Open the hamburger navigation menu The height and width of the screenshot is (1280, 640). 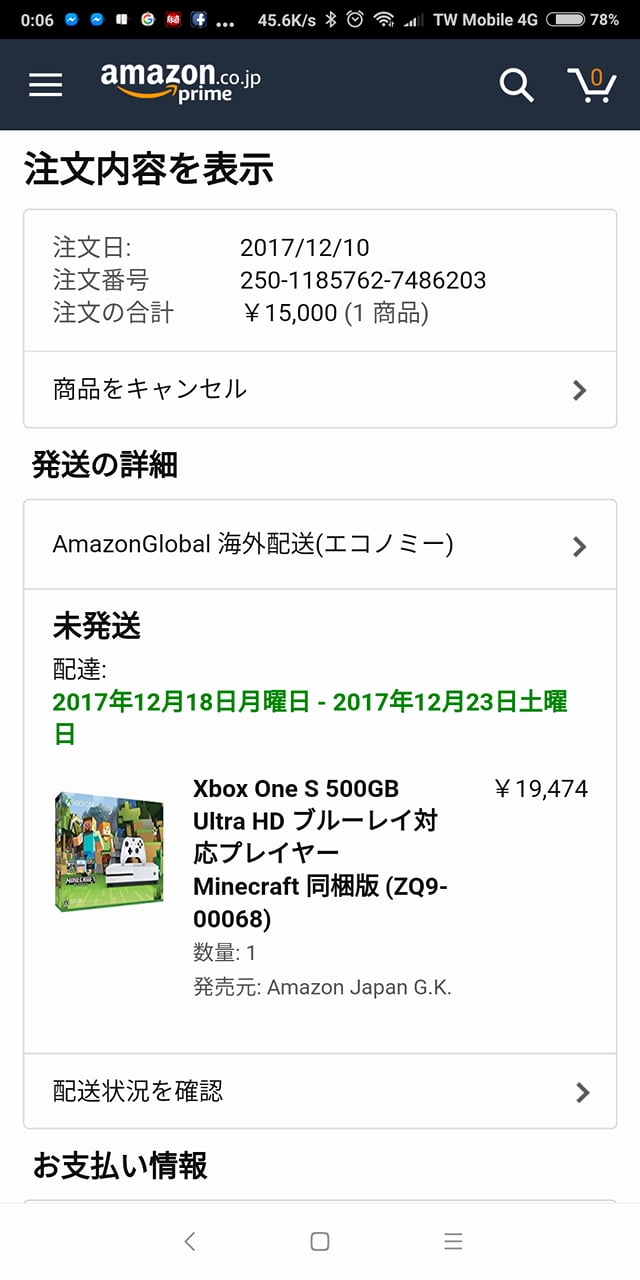45,85
